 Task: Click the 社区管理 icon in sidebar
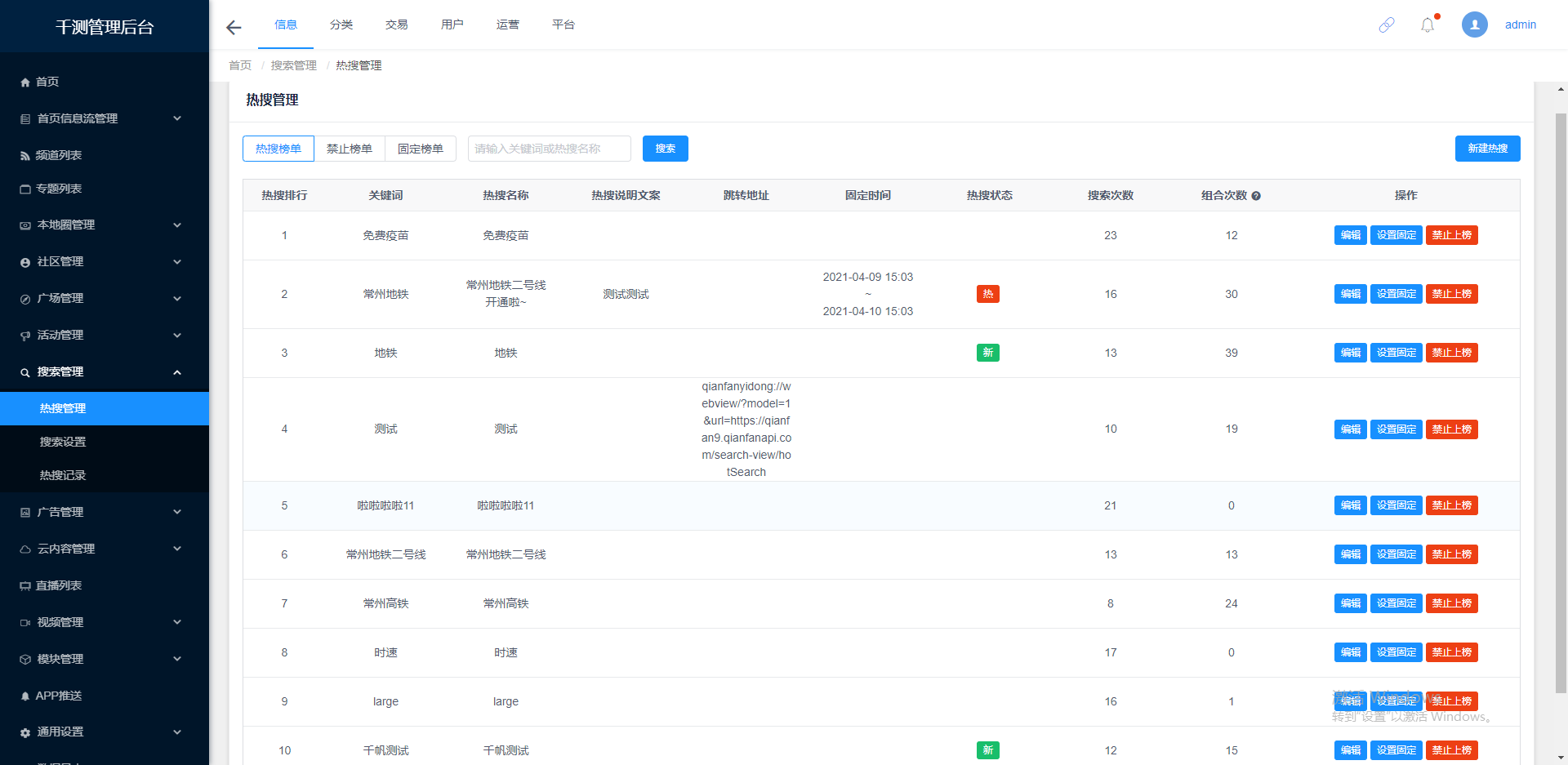[x=25, y=262]
